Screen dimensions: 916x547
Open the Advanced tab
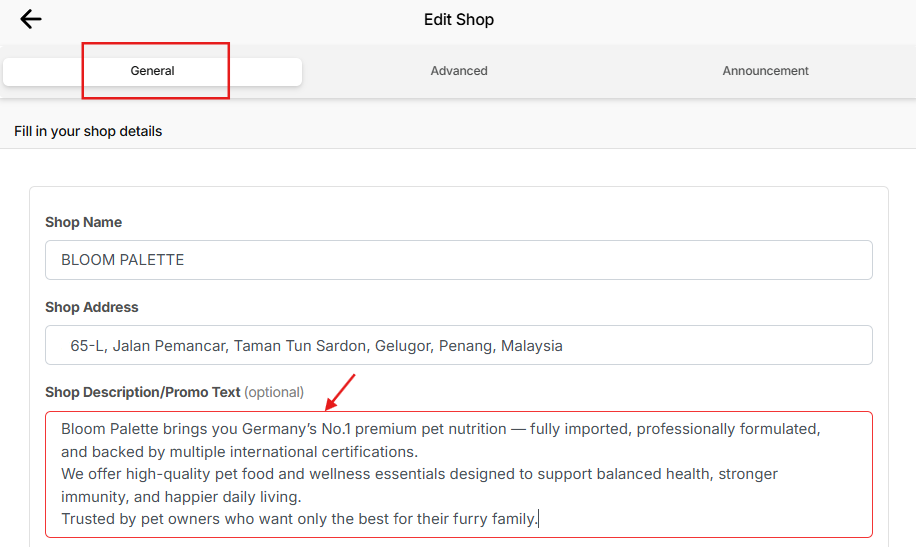(459, 71)
